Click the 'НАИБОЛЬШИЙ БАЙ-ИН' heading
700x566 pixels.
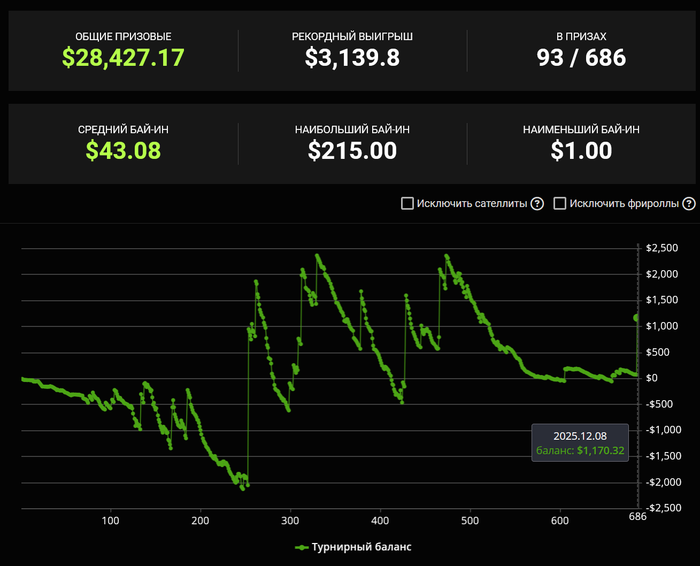pyautogui.click(x=352, y=129)
